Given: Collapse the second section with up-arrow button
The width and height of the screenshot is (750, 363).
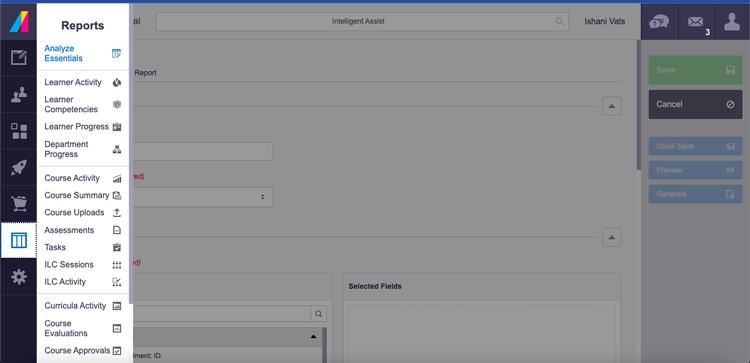Looking at the screenshot, I should tap(611, 237).
